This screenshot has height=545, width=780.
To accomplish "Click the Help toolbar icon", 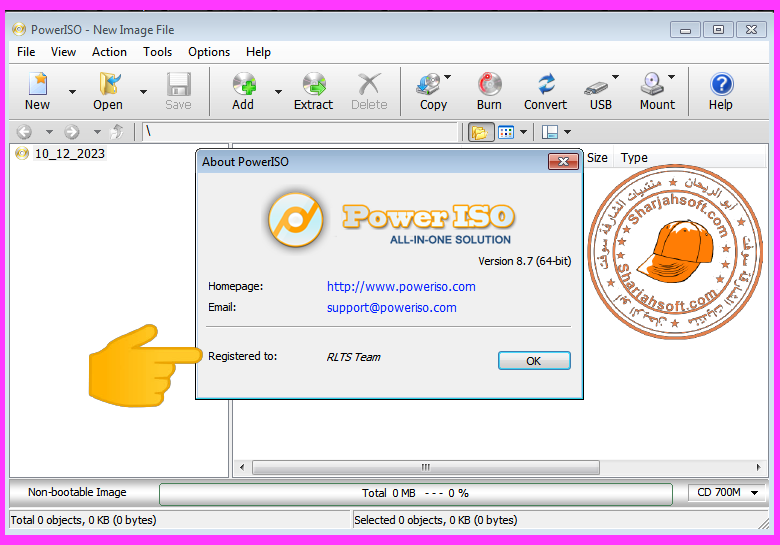I will pyautogui.click(x=721, y=84).
